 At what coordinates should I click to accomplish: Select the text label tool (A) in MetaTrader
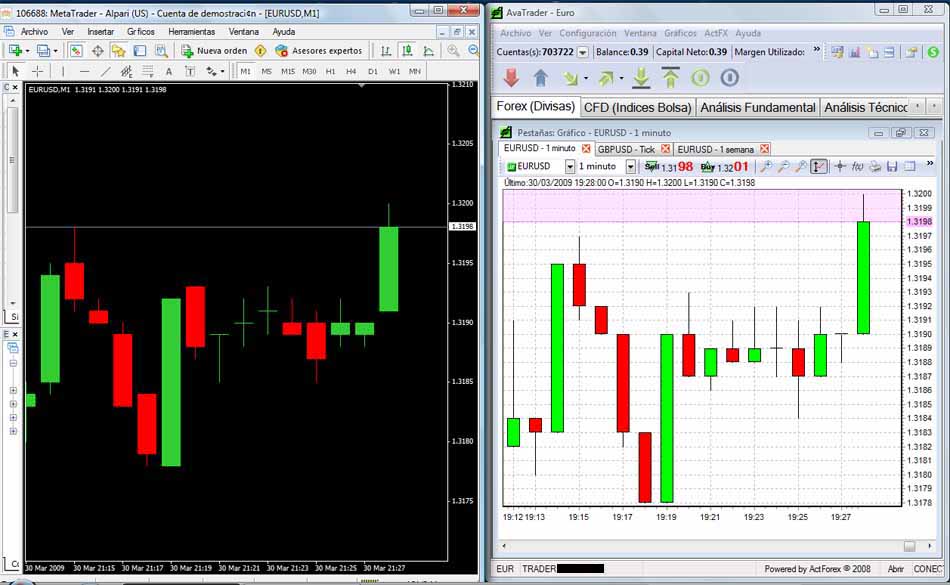tap(168, 71)
